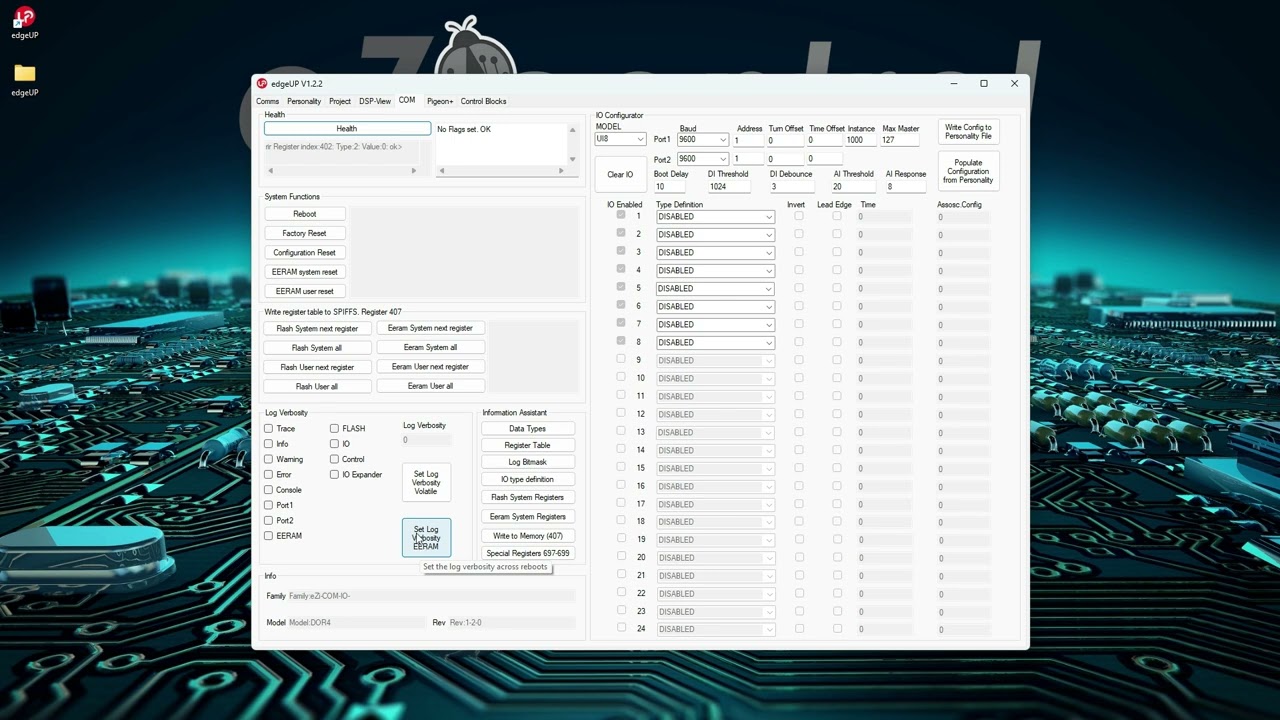Switch to the Project tab

340,101
